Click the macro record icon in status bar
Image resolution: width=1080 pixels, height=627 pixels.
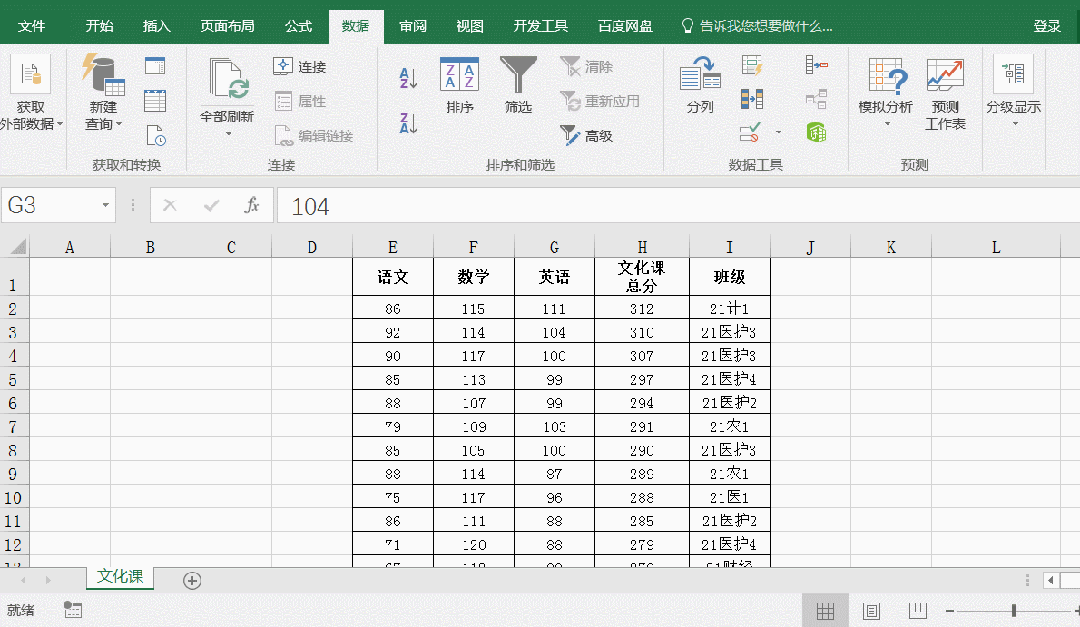pos(73,610)
